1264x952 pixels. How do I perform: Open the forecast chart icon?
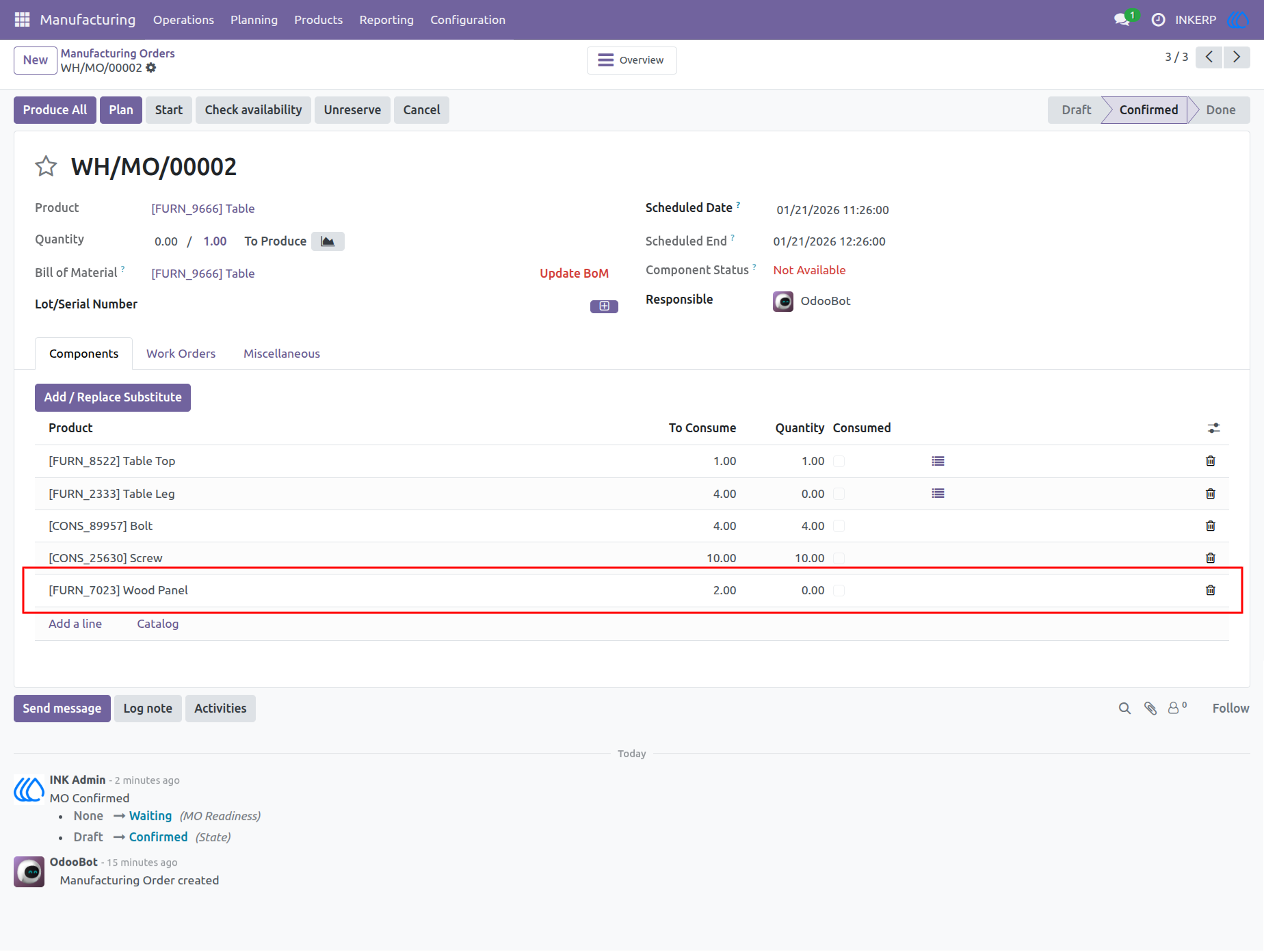point(328,241)
